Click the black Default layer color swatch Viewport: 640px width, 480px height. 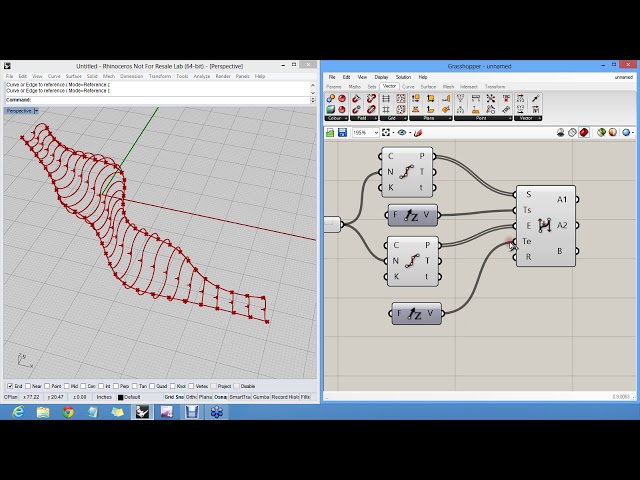pos(120,397)
